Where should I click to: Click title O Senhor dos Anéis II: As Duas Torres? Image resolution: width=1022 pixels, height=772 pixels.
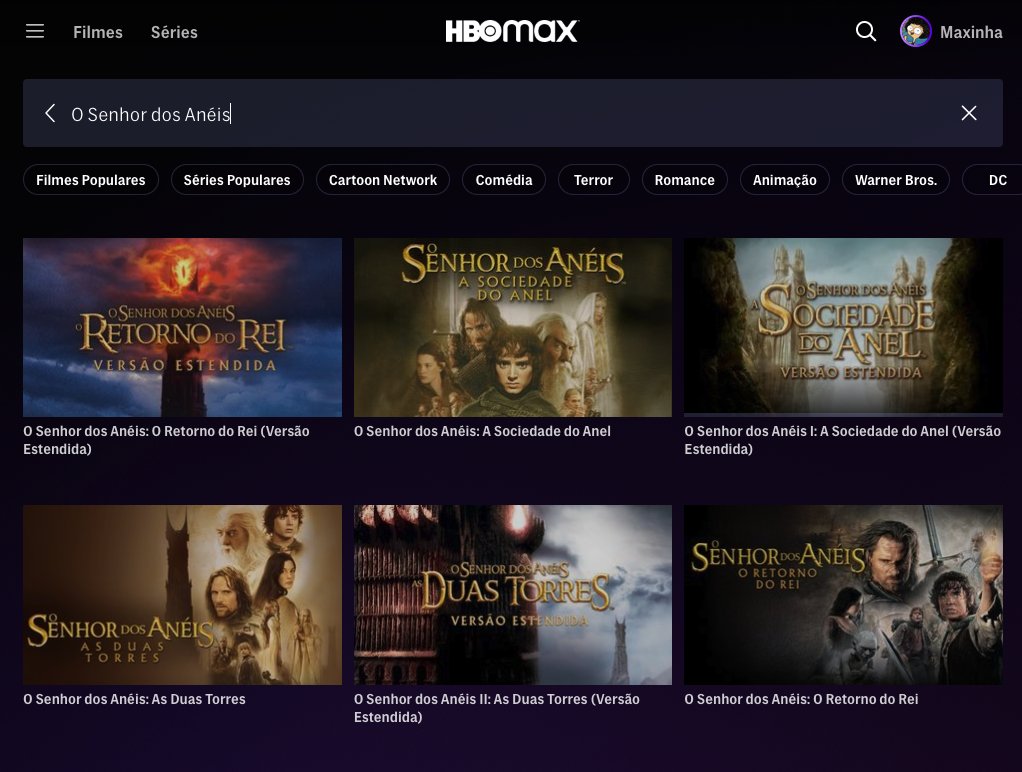(x=497, y=708)
